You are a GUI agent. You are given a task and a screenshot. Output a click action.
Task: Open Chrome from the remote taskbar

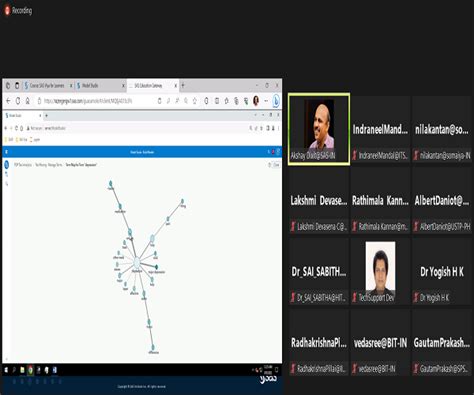(x=30, y=370)
